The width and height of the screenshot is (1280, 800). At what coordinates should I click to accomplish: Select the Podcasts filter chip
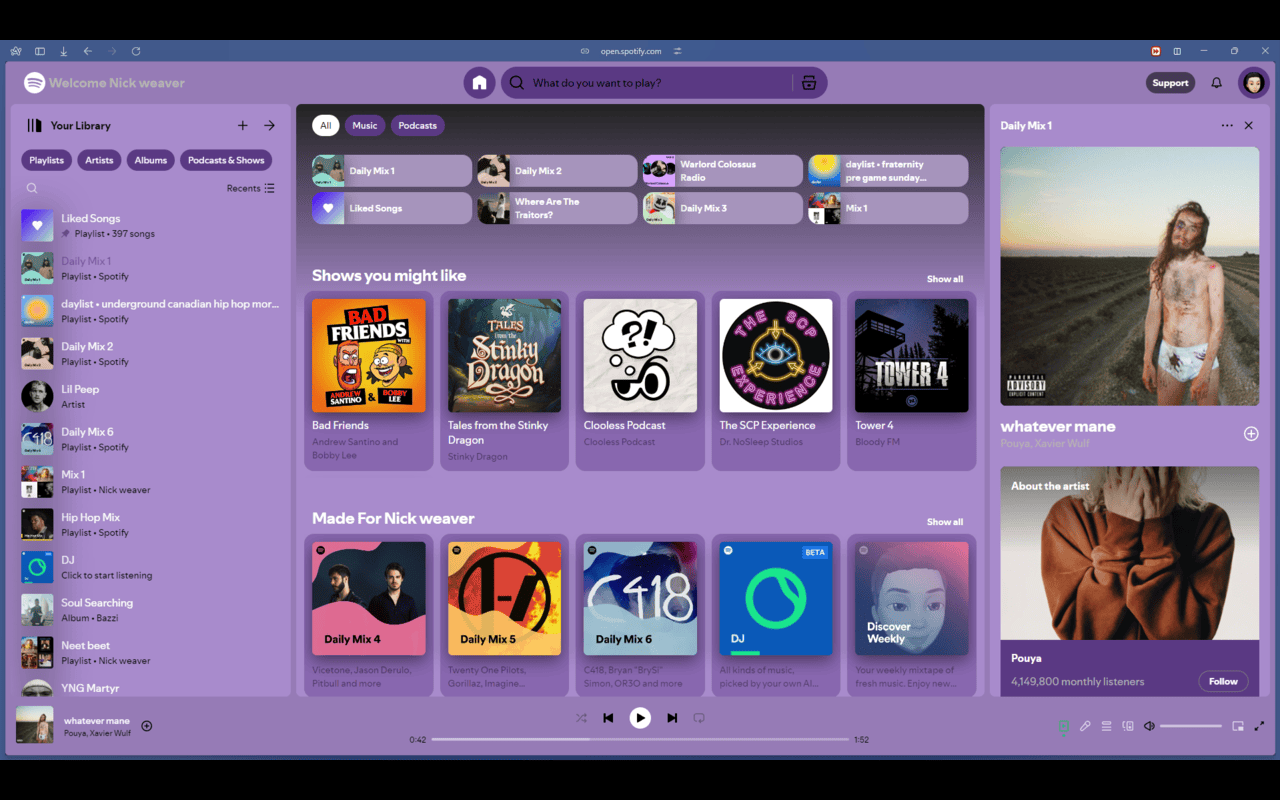[x=417, y=125]
